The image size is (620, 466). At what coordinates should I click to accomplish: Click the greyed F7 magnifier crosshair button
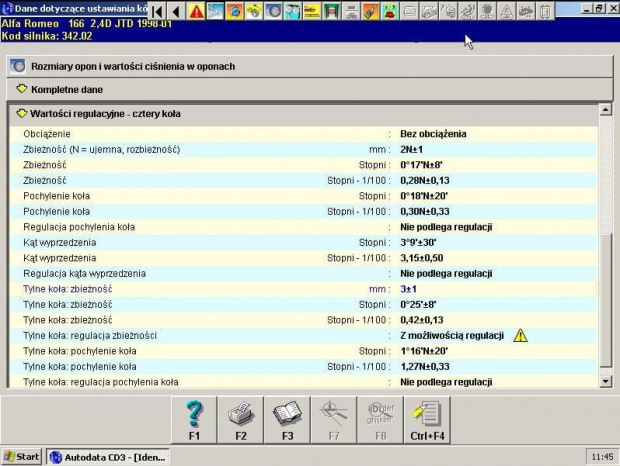pyautogui.click(x=334, y=420)
